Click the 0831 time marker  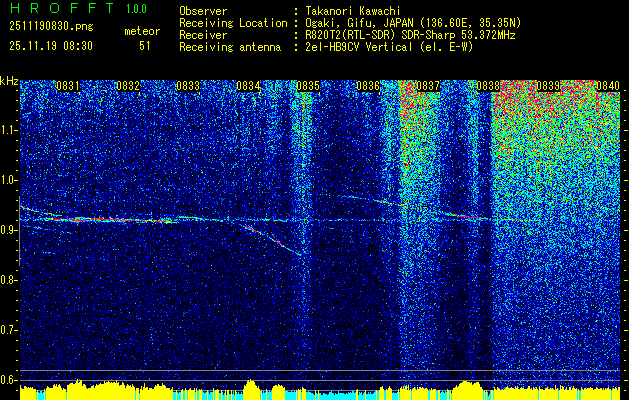pos(67,86)
